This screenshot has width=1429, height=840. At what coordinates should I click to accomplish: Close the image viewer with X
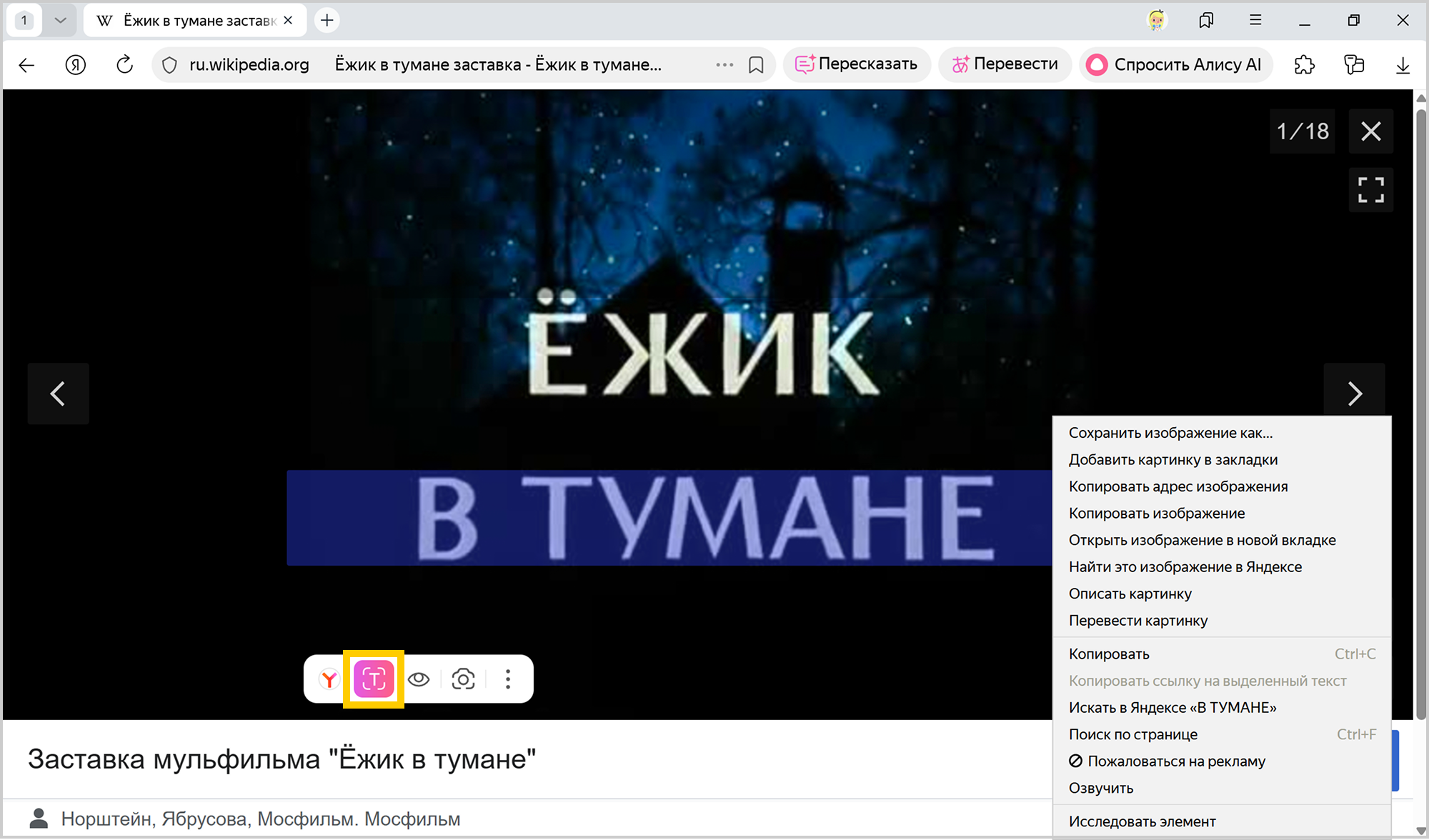(1370, 131)
